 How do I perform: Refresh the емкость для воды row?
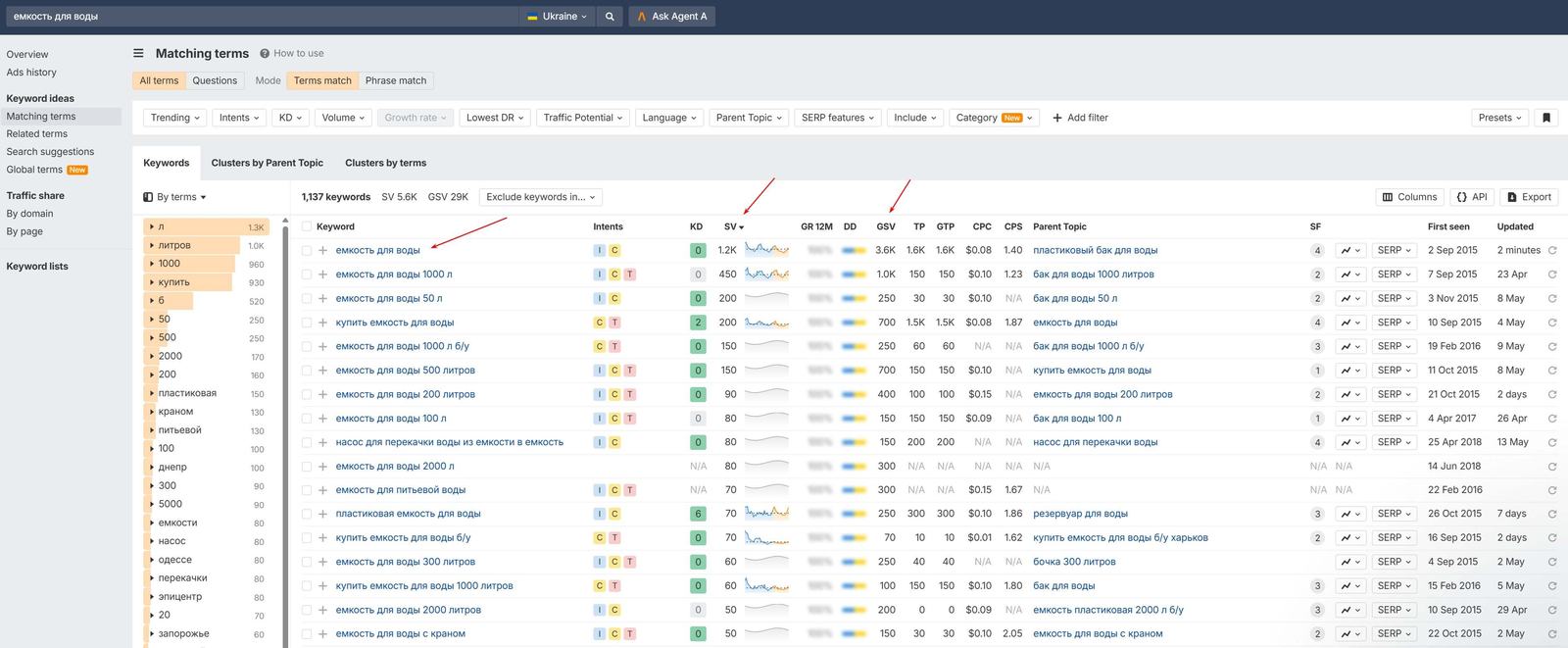[1552, 251]
